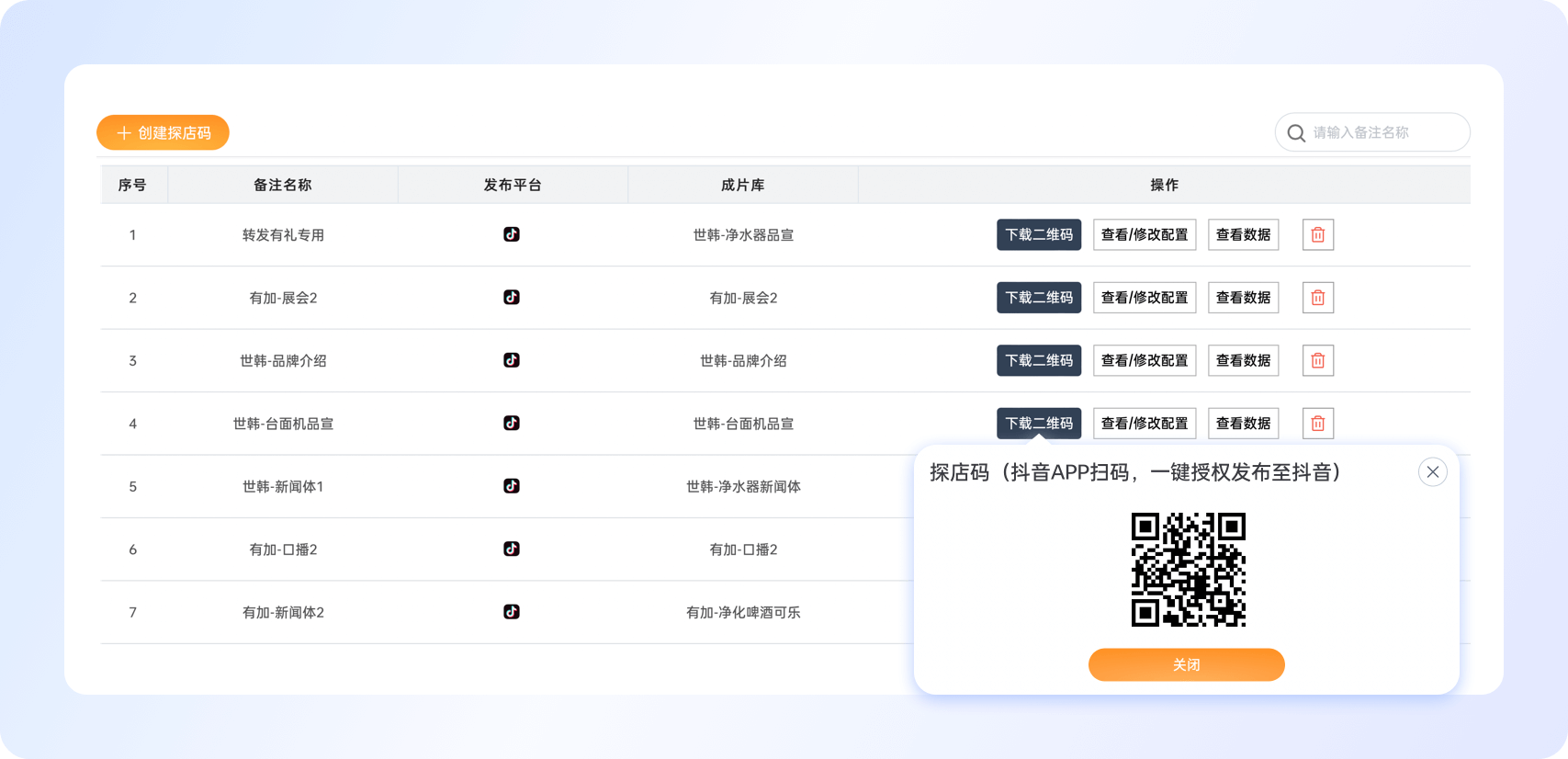View data for 转发有礼专用 row
Image resolution: width=1568 pixels, height=759 pixels.
[1243, 234]
